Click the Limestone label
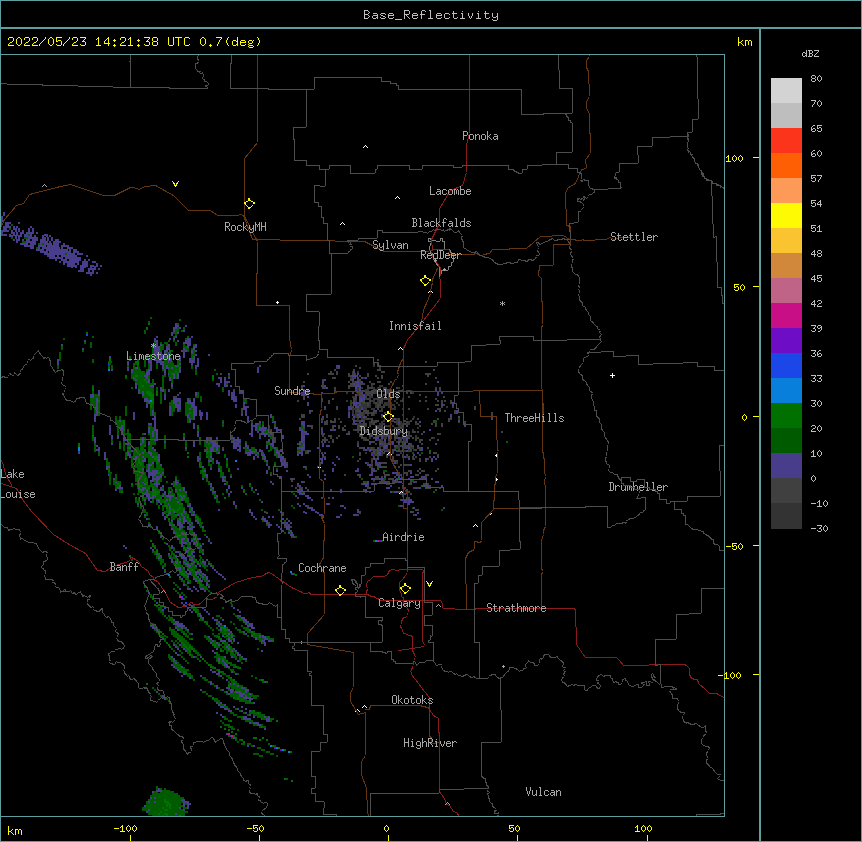The image size is (862, 842). point(153,356)
